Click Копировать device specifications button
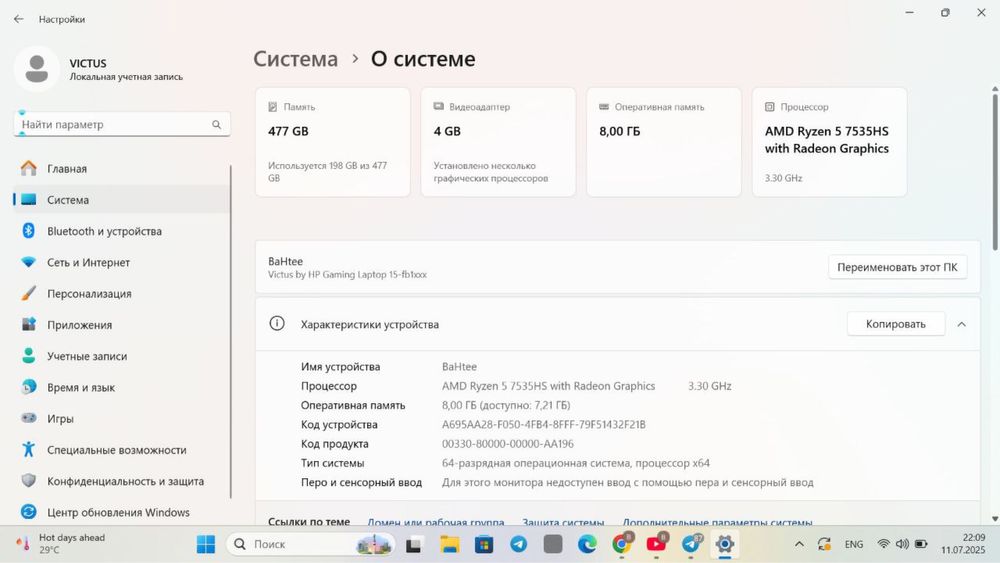 click(895, 324)
